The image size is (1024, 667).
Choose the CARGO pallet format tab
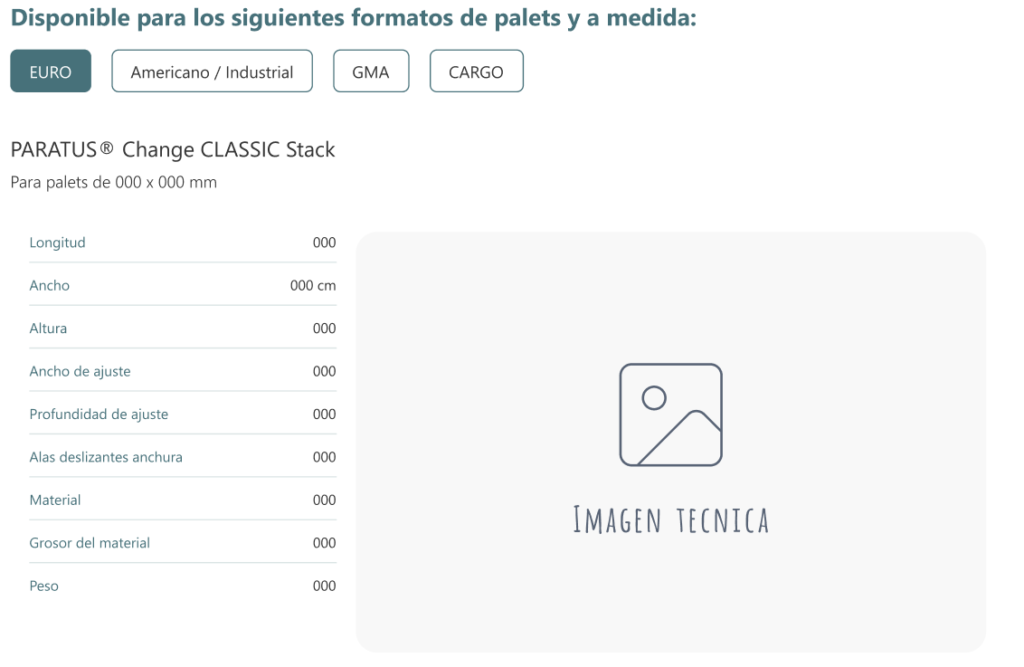(x=476, y=72)
